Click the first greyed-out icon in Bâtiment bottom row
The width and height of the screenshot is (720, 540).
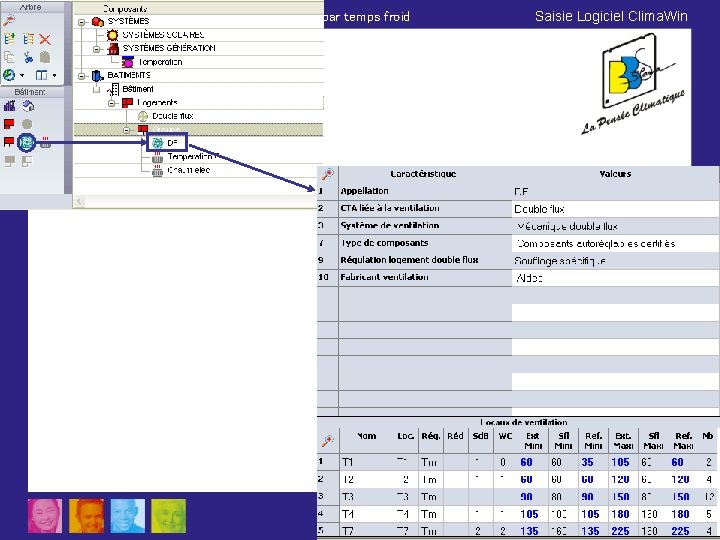coord(9,161)
